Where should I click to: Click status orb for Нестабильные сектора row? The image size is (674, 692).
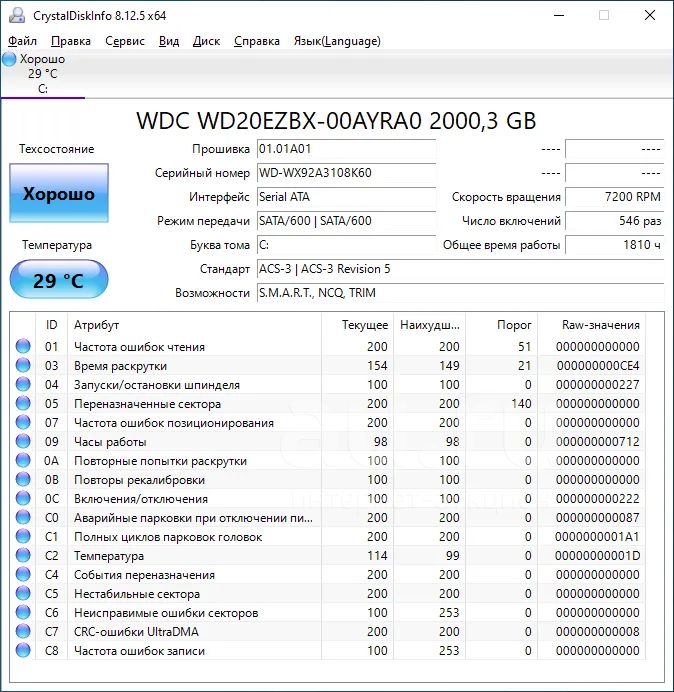[x=23, y=593]
